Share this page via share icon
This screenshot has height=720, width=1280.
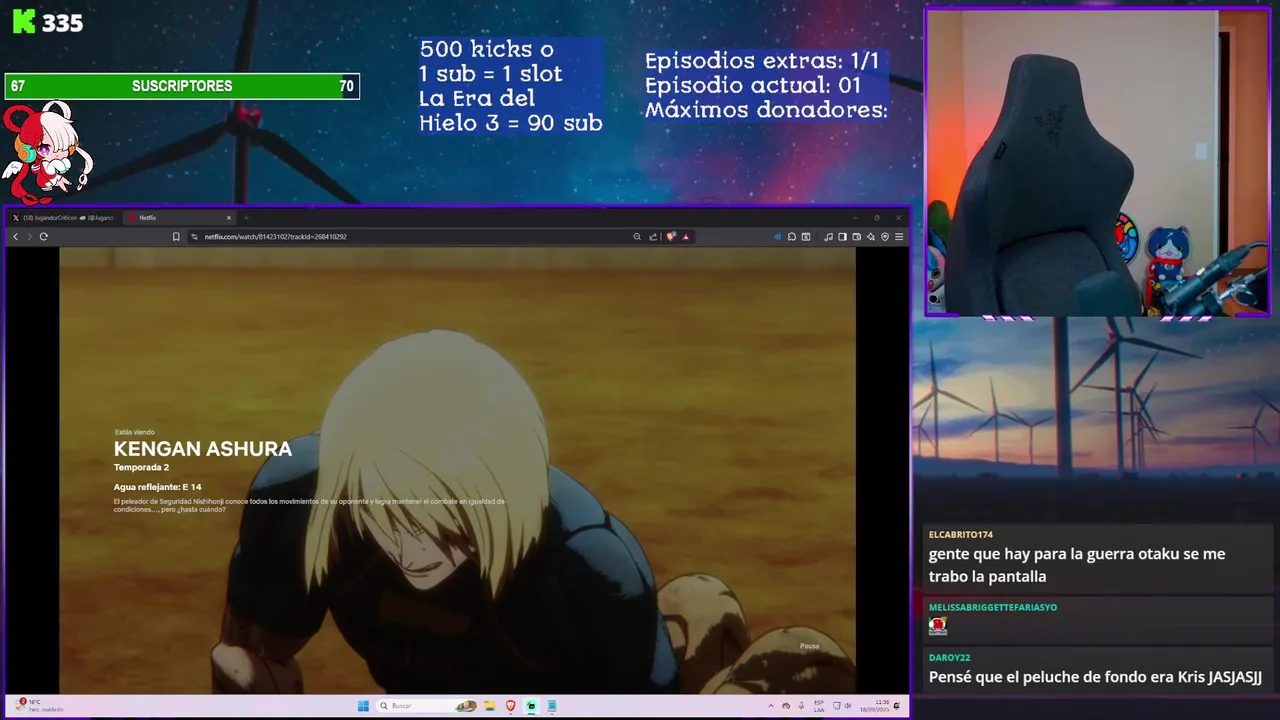(653, 237)
